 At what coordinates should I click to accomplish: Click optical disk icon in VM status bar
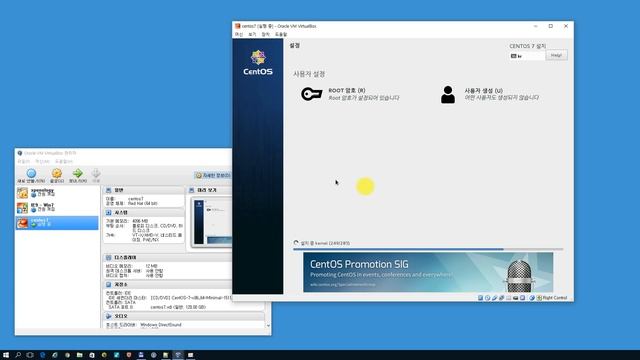click(x=487, y=298)
